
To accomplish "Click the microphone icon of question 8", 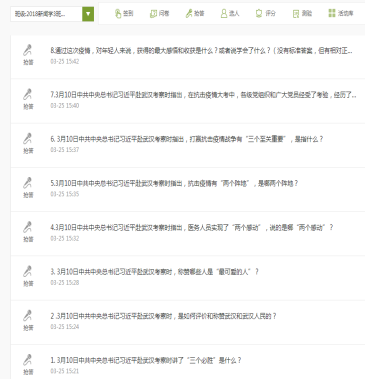I will (28, 50).
